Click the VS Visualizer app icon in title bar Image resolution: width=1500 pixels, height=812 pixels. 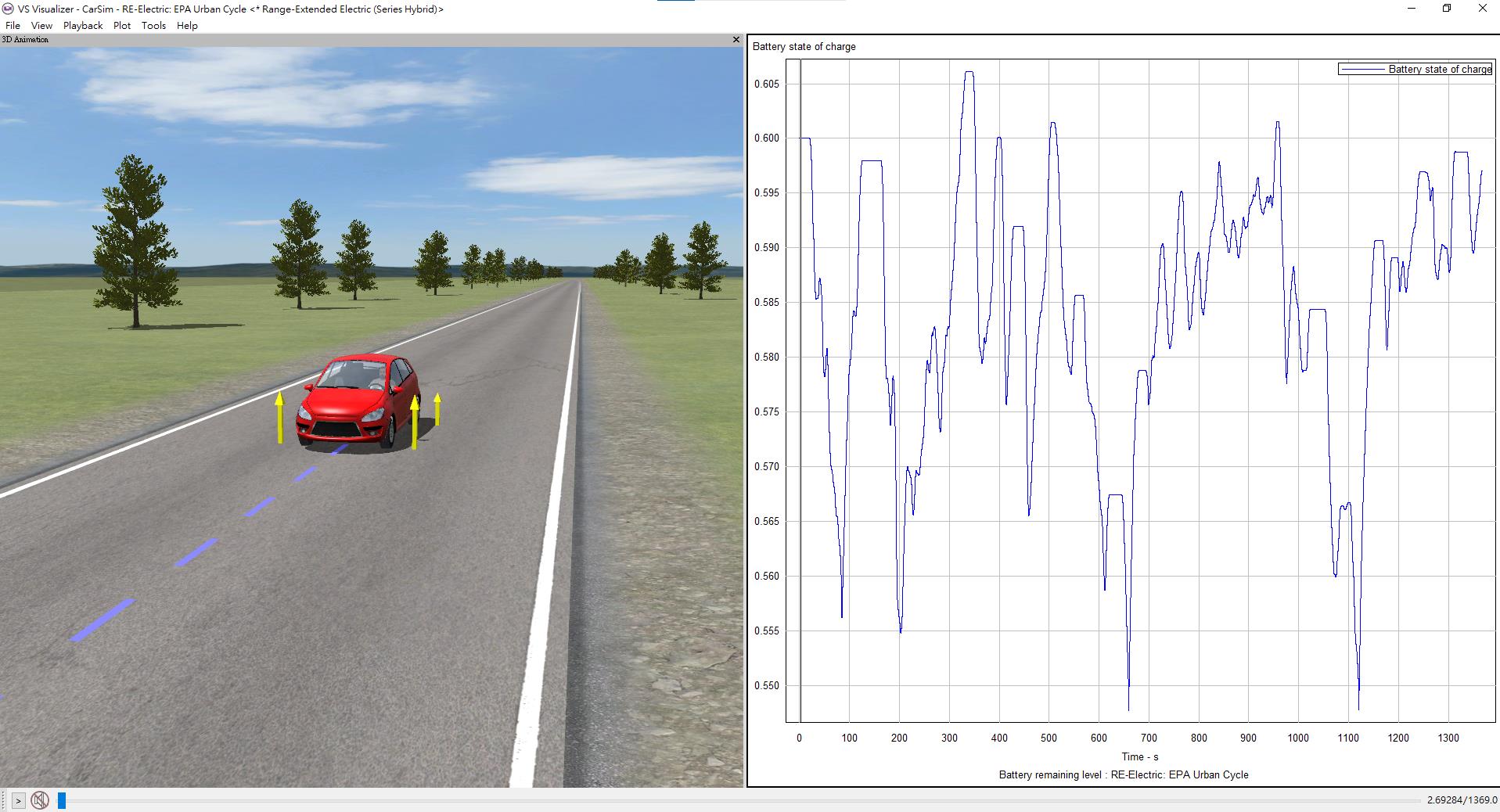click(8, 9)
